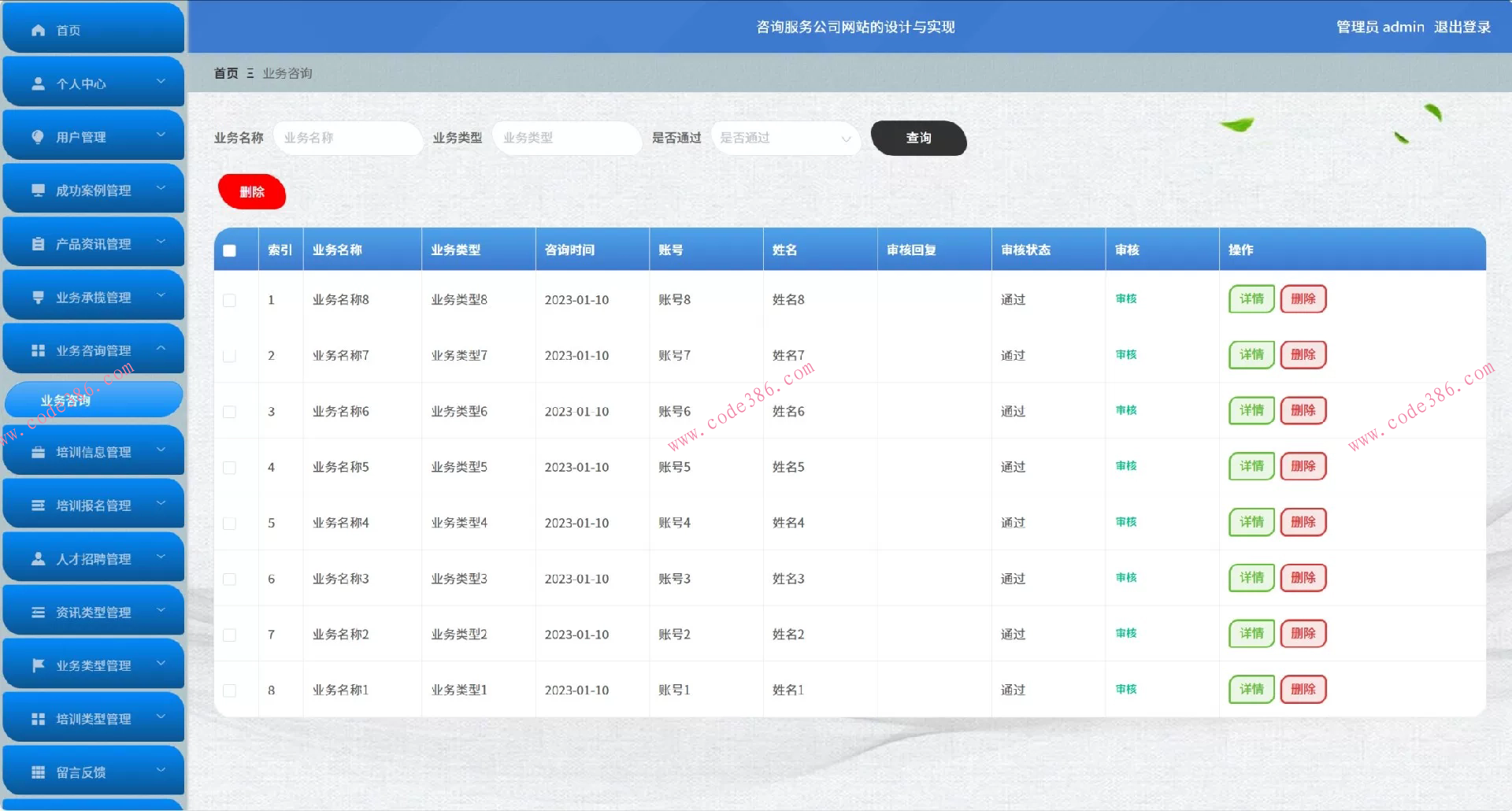Click inside the 业务名称 input field
1512x811 pixels.
[347, 138]
